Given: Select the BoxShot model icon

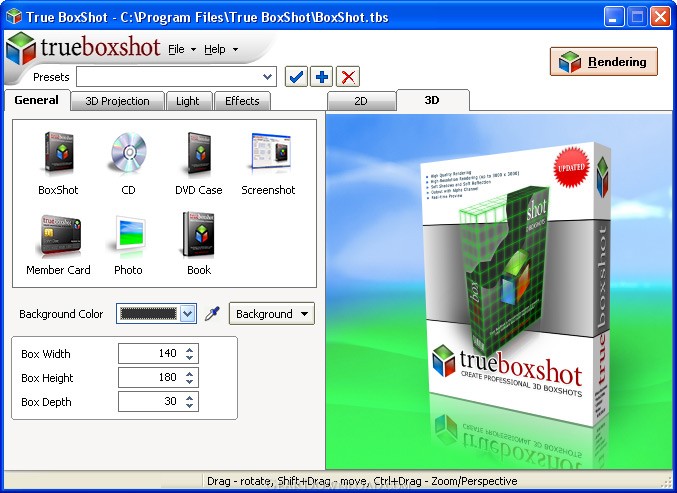Looking at the screenshot, I should 59,154.
